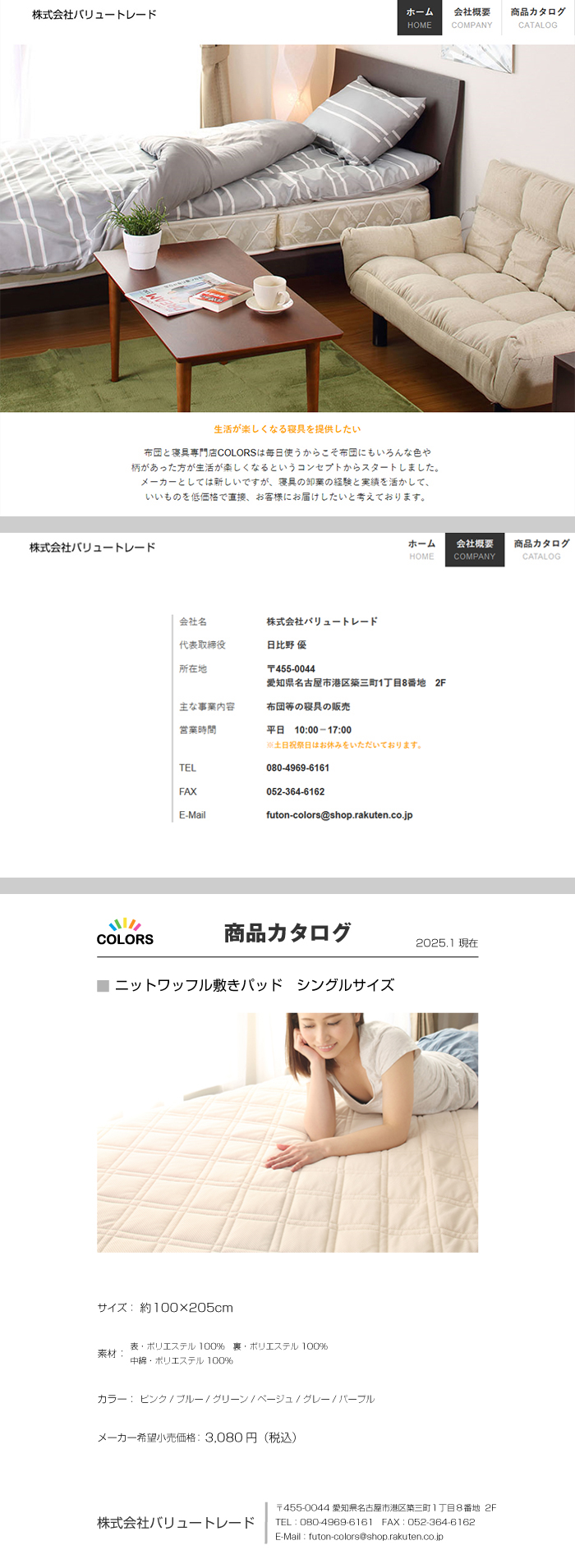
Task: Open 商品カタログ CATALOG in the topmost navigation
Action: pyautogui.click(x=538, y=18)
